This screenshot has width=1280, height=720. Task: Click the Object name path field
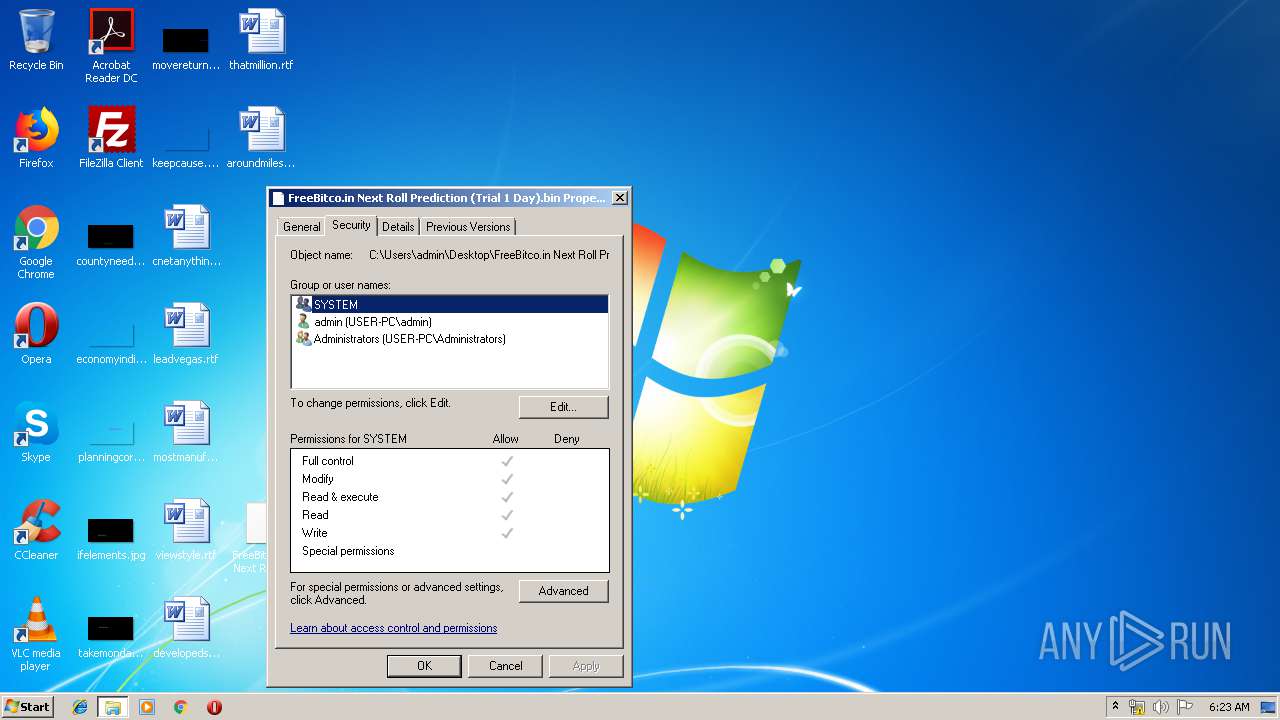click(x=489, y=255)
